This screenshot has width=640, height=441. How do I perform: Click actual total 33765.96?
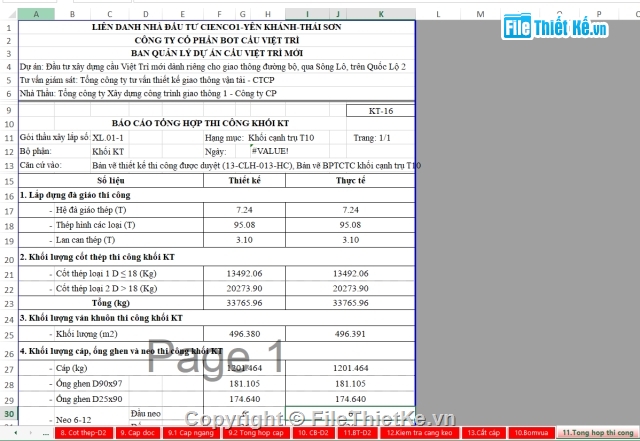point(350,303)
